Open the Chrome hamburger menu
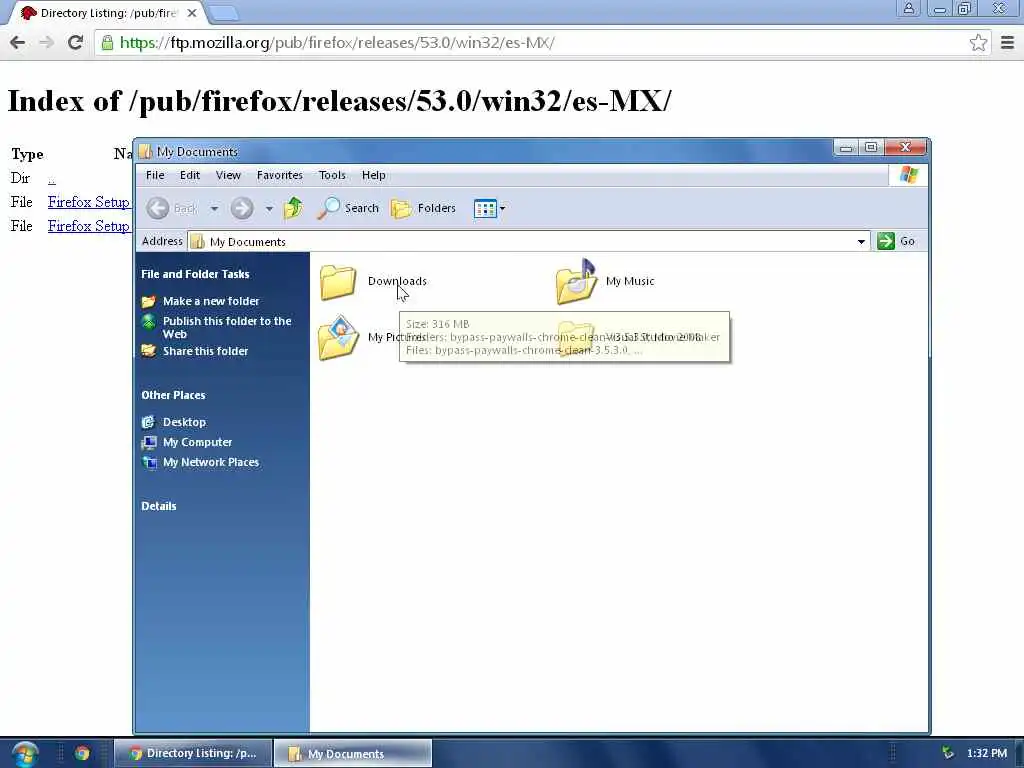The image size is (1024, 768). (x=1008, y=42)
